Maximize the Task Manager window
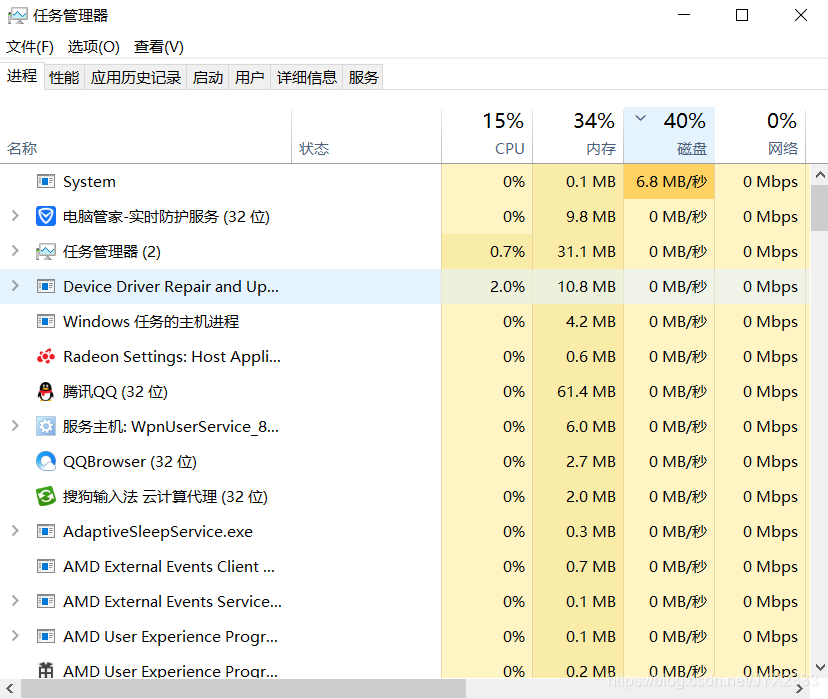This screenshot has width=828, height=699. (742, 15)
